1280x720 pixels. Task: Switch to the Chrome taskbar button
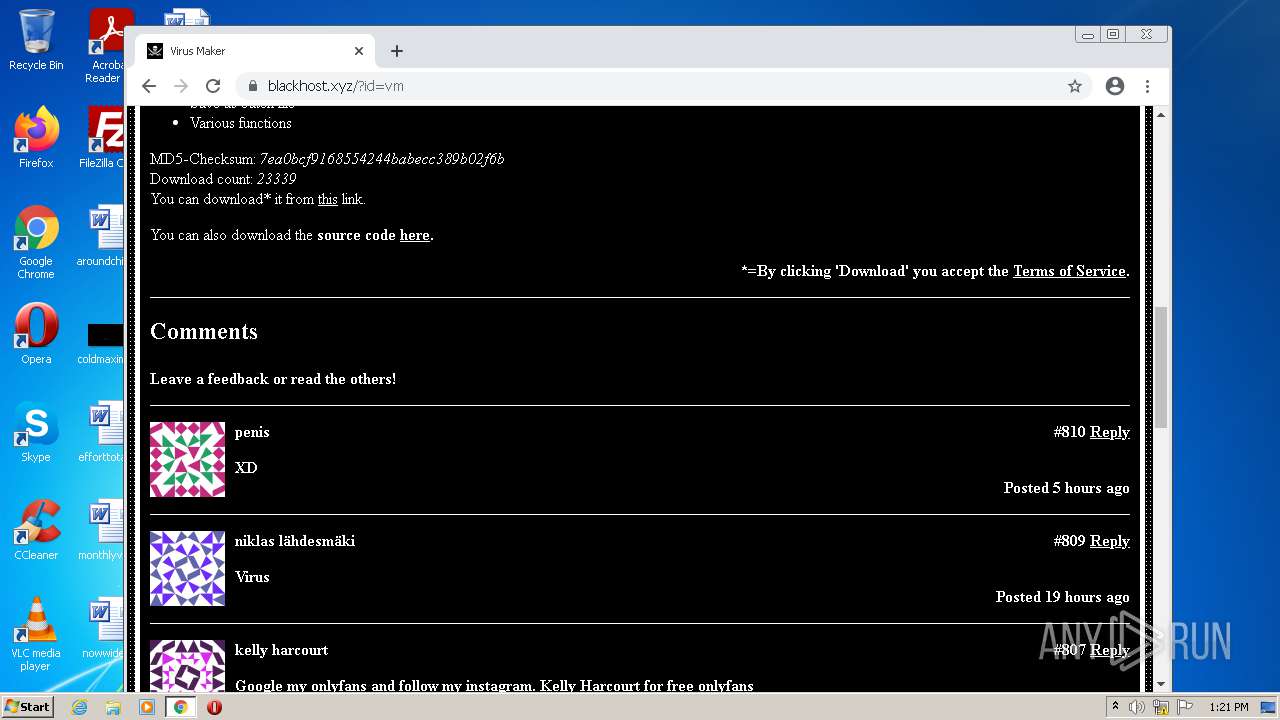181,707
